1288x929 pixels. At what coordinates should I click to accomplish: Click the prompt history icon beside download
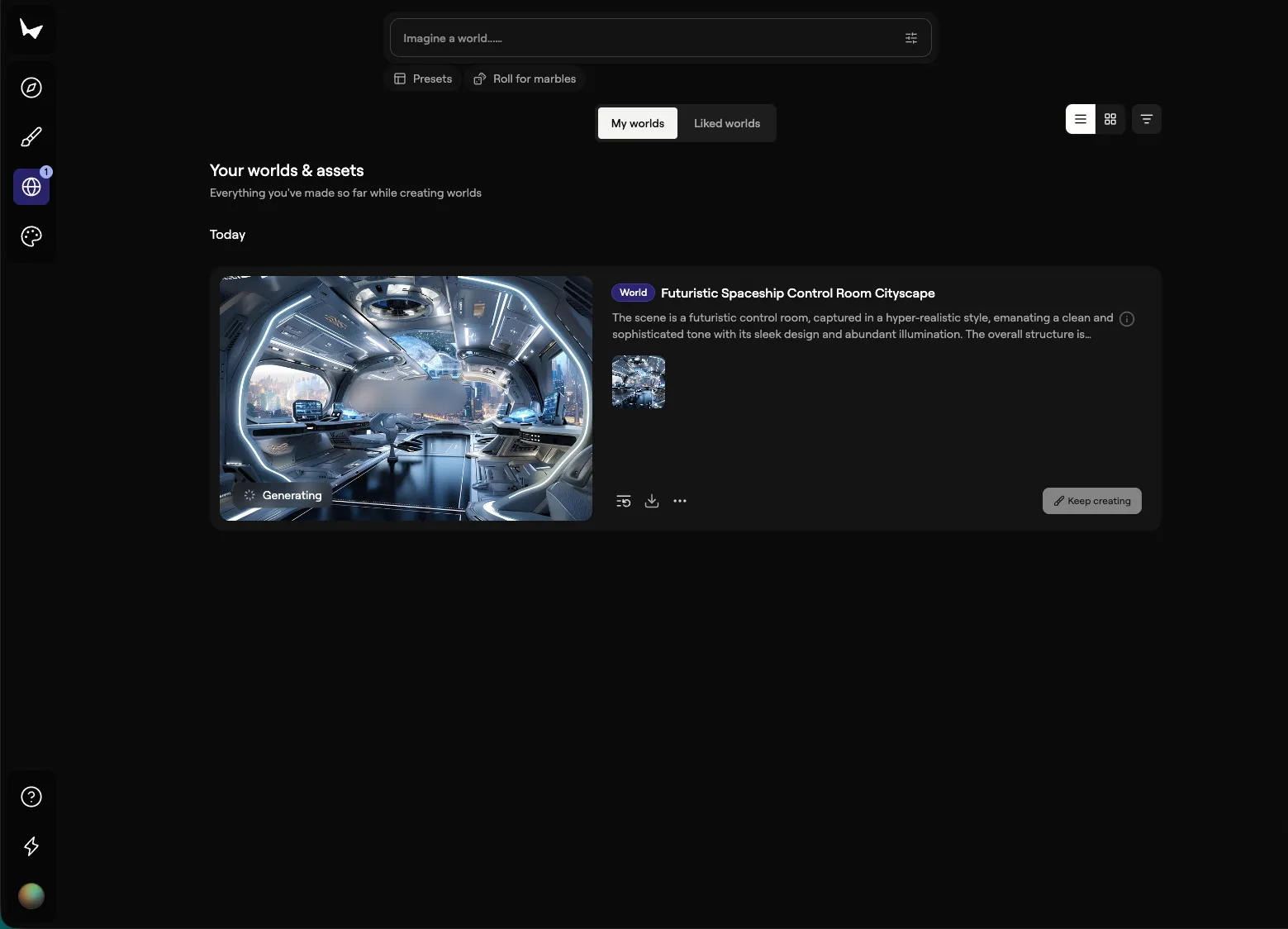[624, 501]
